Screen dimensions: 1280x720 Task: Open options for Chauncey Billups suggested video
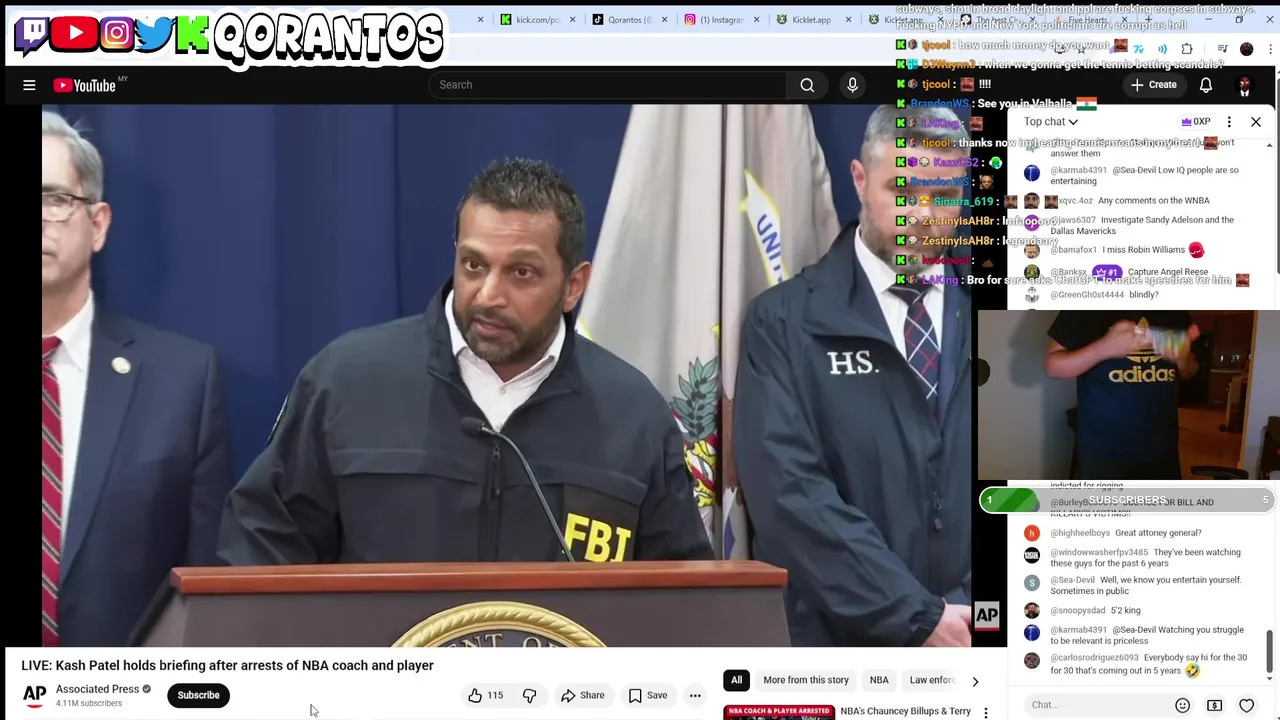click(986, 713)
